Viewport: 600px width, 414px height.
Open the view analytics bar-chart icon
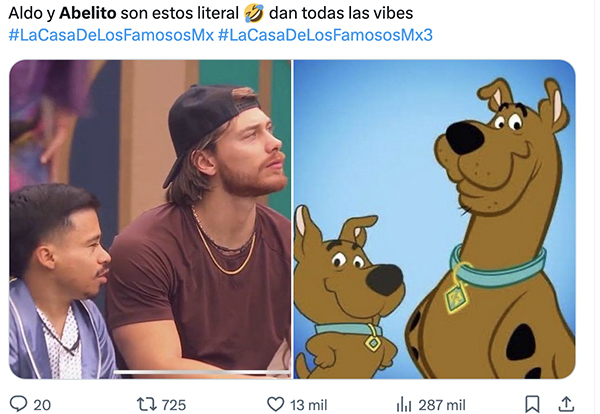(404, 404)
